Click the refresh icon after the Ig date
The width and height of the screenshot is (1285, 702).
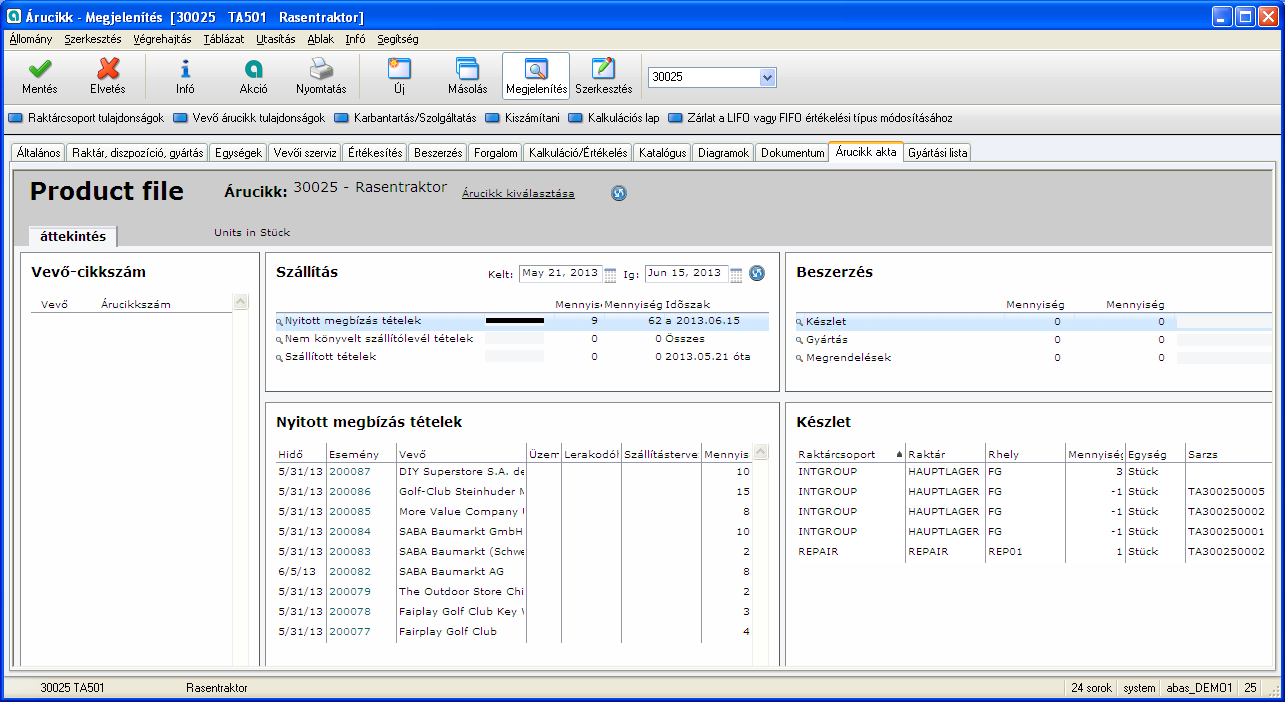coord(757,273)
